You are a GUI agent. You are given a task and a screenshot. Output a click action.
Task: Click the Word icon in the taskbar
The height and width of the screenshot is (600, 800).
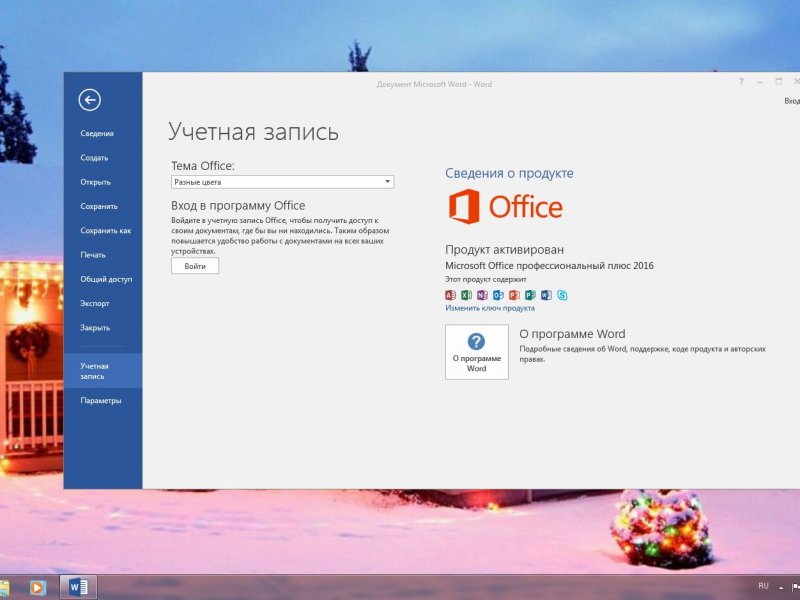78,588
